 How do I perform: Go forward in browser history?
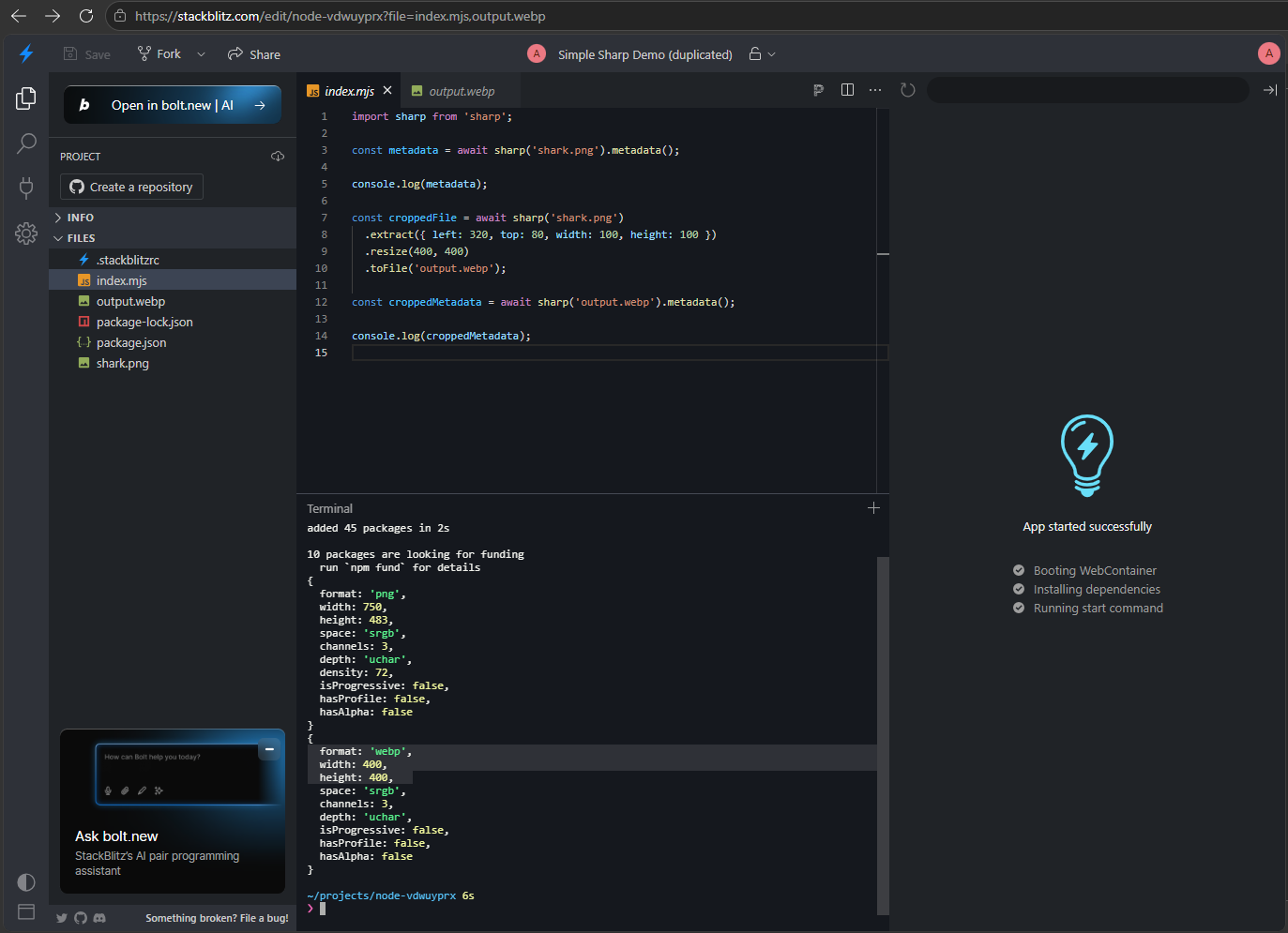coord(53,16)
